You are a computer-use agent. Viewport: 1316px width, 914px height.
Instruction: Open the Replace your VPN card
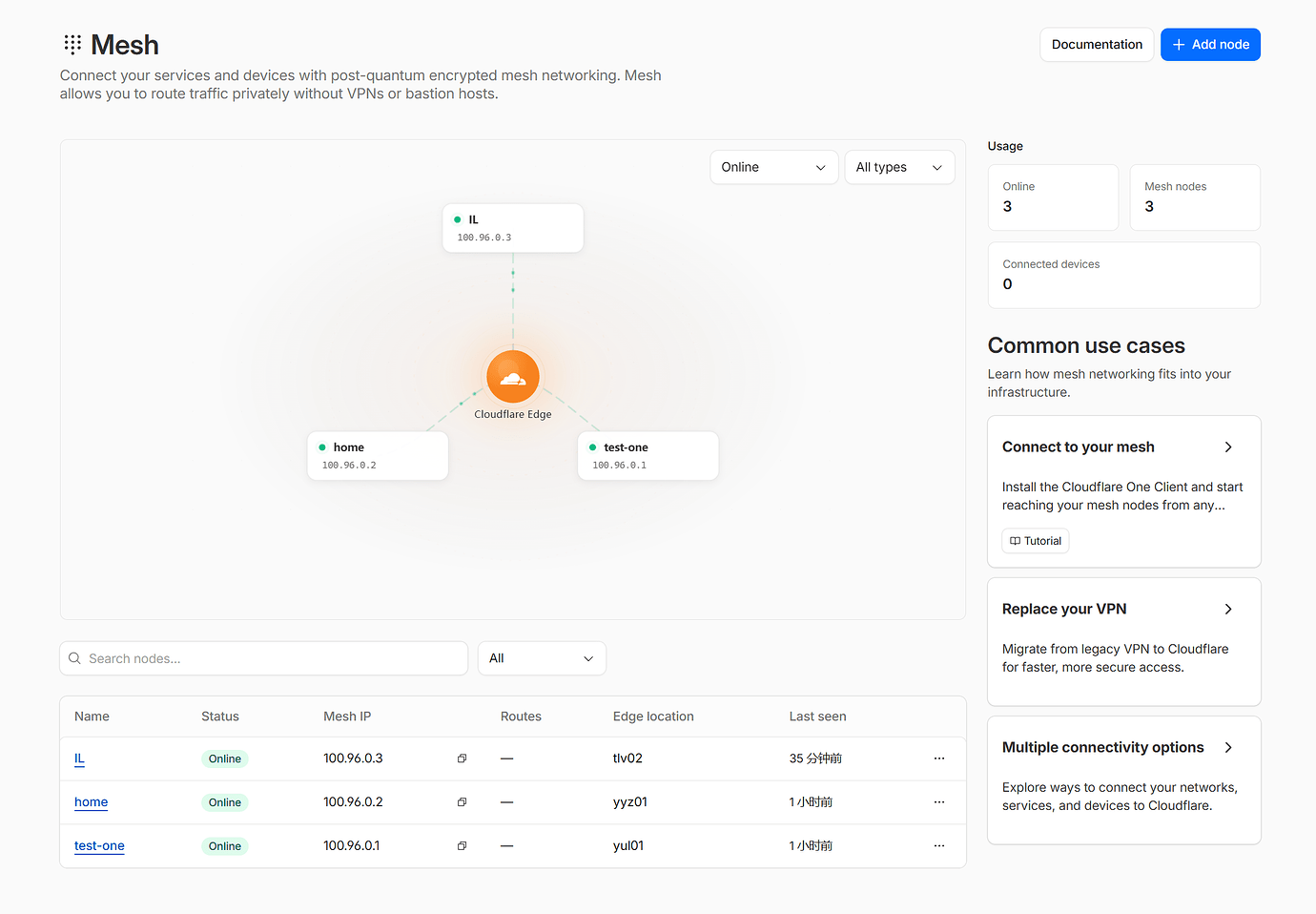point(1124,642)
